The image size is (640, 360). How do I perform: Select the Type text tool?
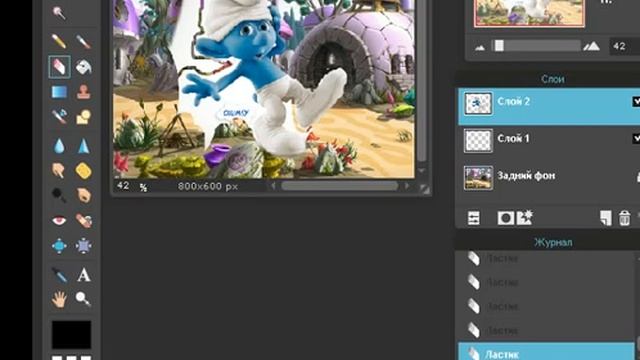pos(84,275)
